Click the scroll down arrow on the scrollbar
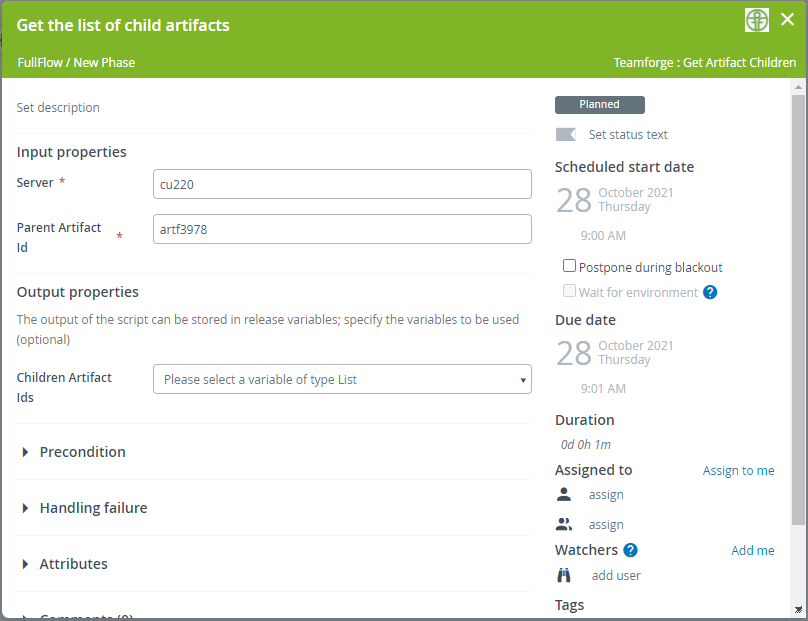 tap(798, 609)
